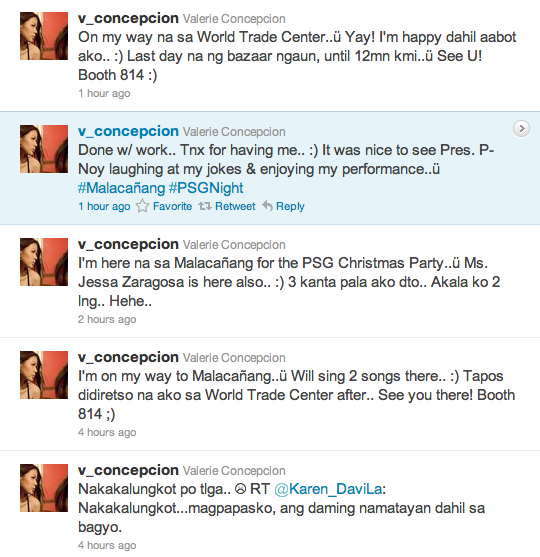Viewport: 540px width, 557px height.
Task: Open @Karen_DaviLa profile mention
Action: pos(328,489)
